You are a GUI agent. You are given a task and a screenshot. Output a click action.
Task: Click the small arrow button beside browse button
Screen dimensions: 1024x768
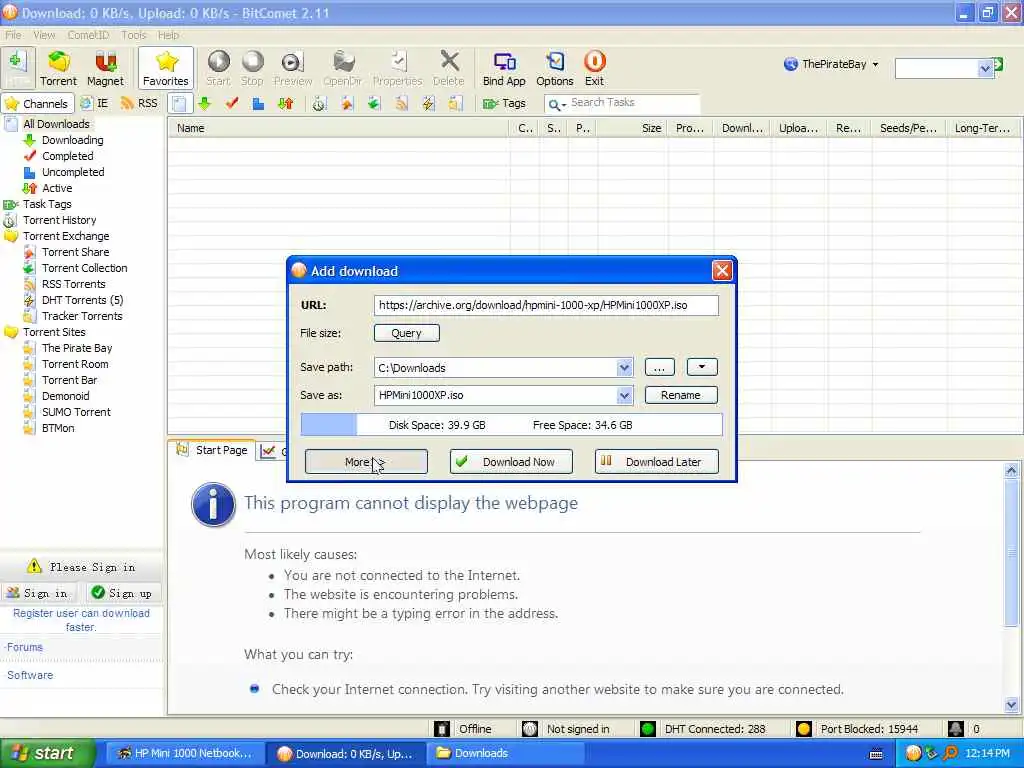pyautogui.click(x=702, y=367)
